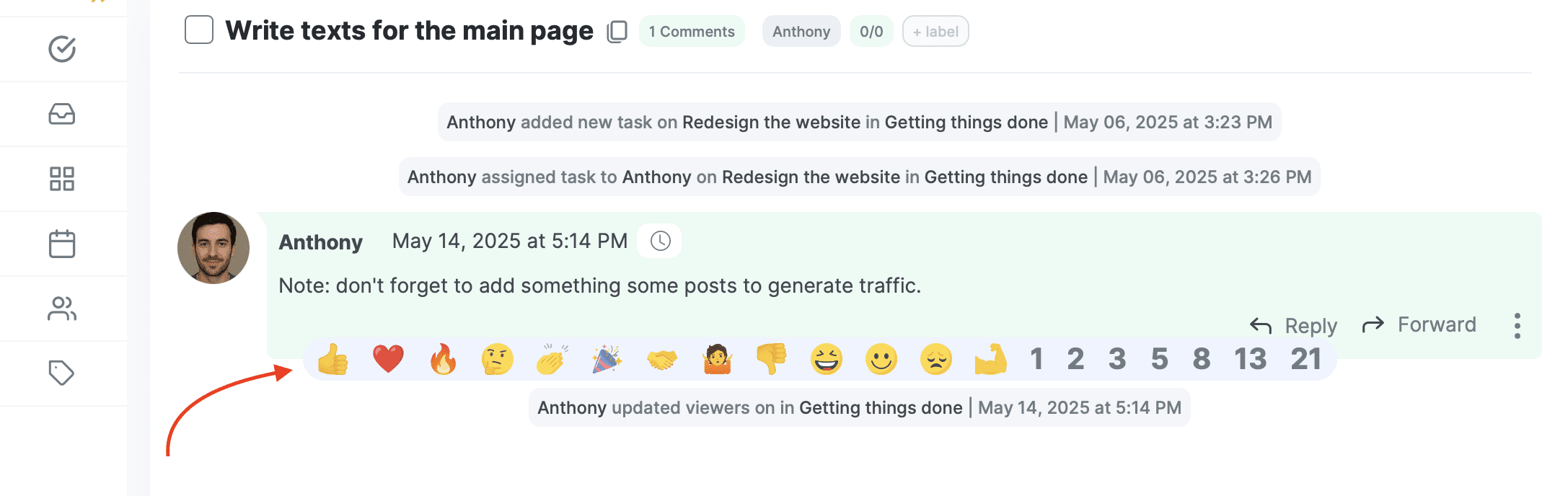Image resolution: width=1568 pixels, height=496 pixels.
Task: React with the party popper emoji
Action: 608,359
